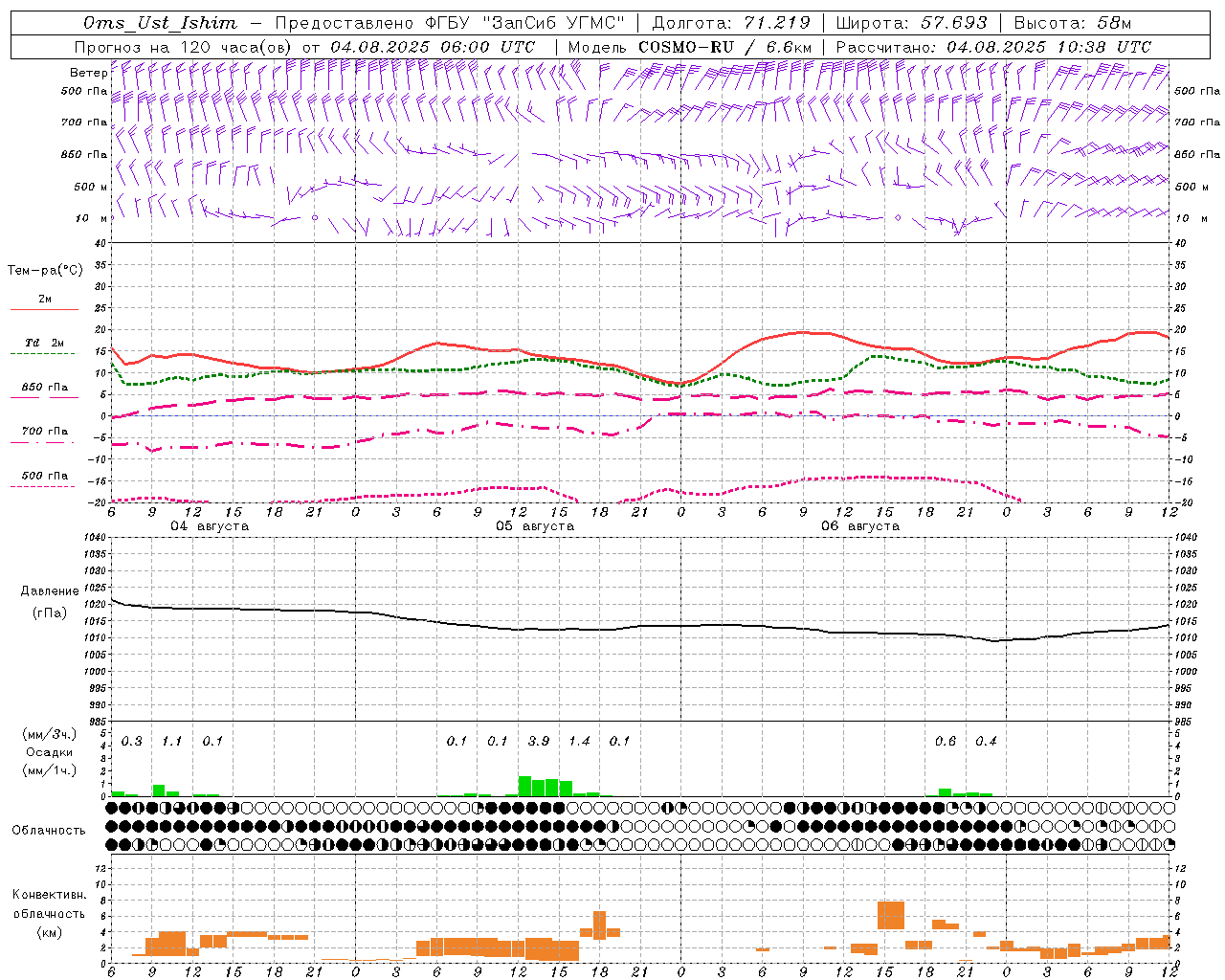Click the (км) unit under convective cloud label
1225x980 pixels.
coord(50,933)
